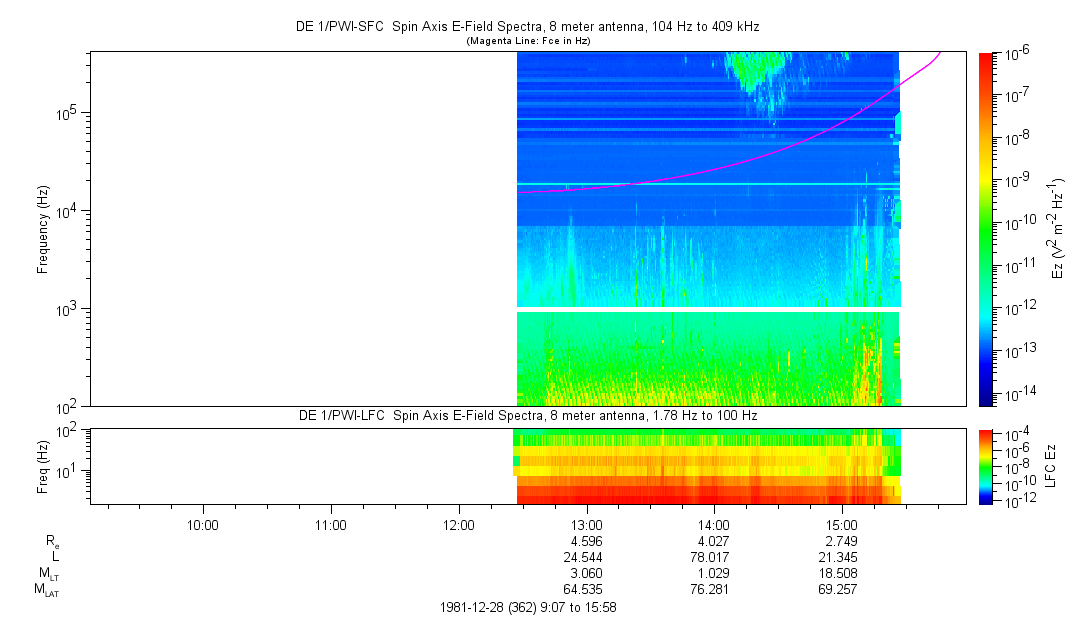Image resolution: width=1083 pixels, height=620 pixels.
Task: Click the Re value 2.749
Action: [x=842, y=541]
